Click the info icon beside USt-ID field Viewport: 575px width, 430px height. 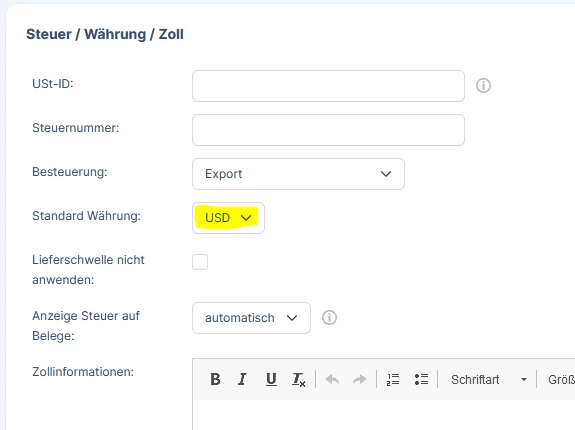tap(483, 85)
